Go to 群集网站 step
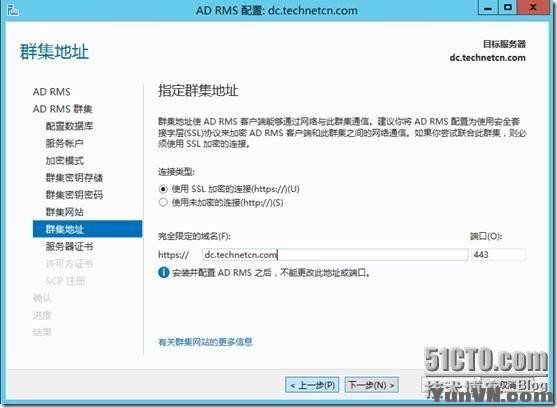Image resolution: width=557 pixels, height=408 pixels. point(65,212)
